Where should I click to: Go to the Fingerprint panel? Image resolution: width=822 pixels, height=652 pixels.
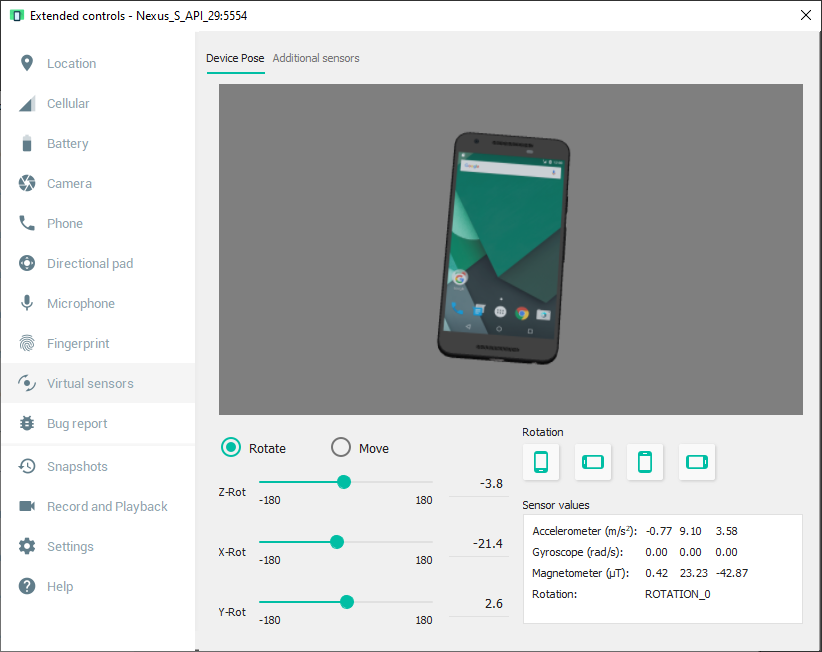coord(78,344)
